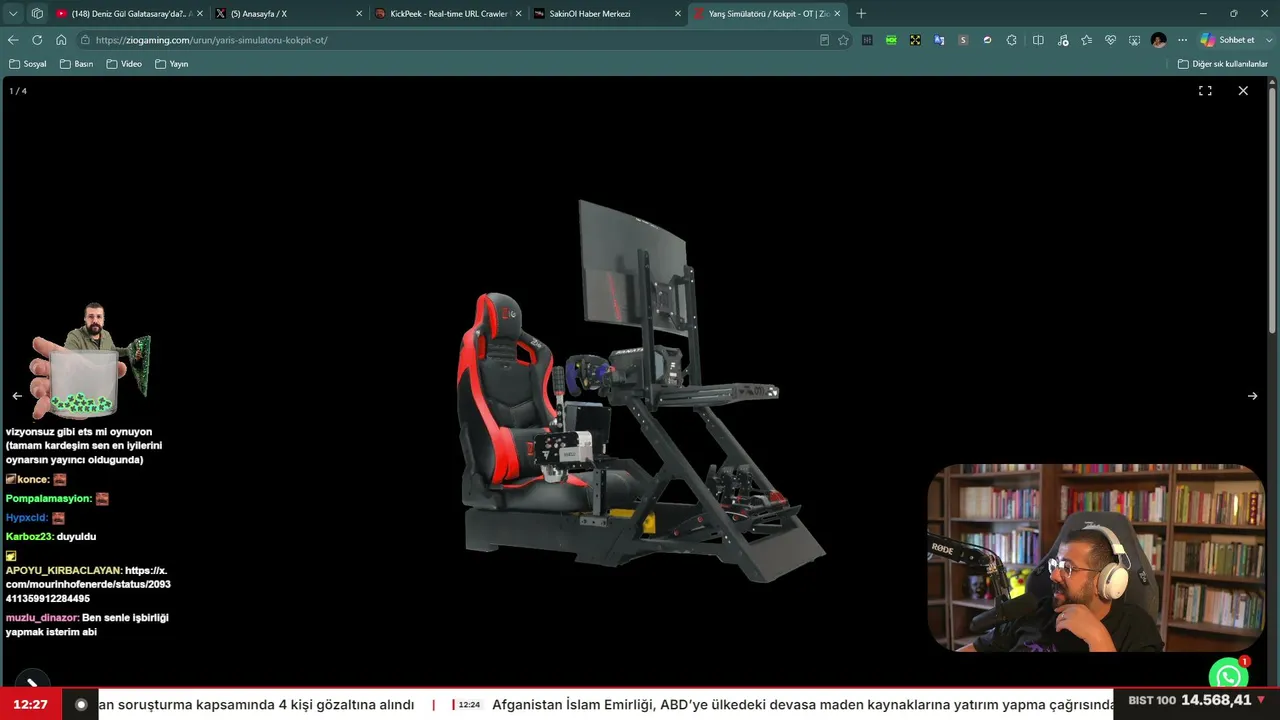View site info via the lock icon
The image size is (1280, 720).
tap(86, 40)
